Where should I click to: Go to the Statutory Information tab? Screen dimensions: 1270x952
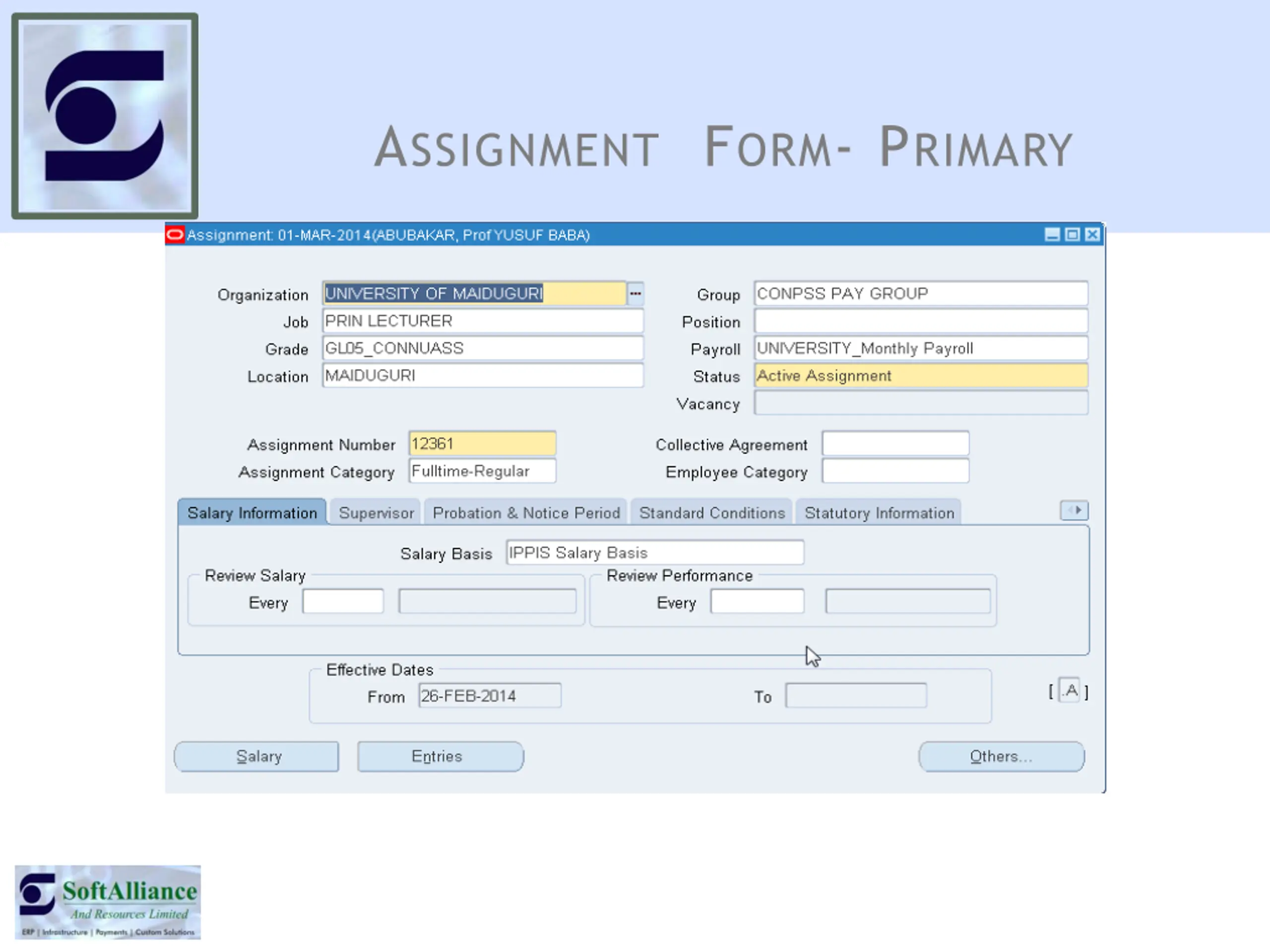coord(879,512)
